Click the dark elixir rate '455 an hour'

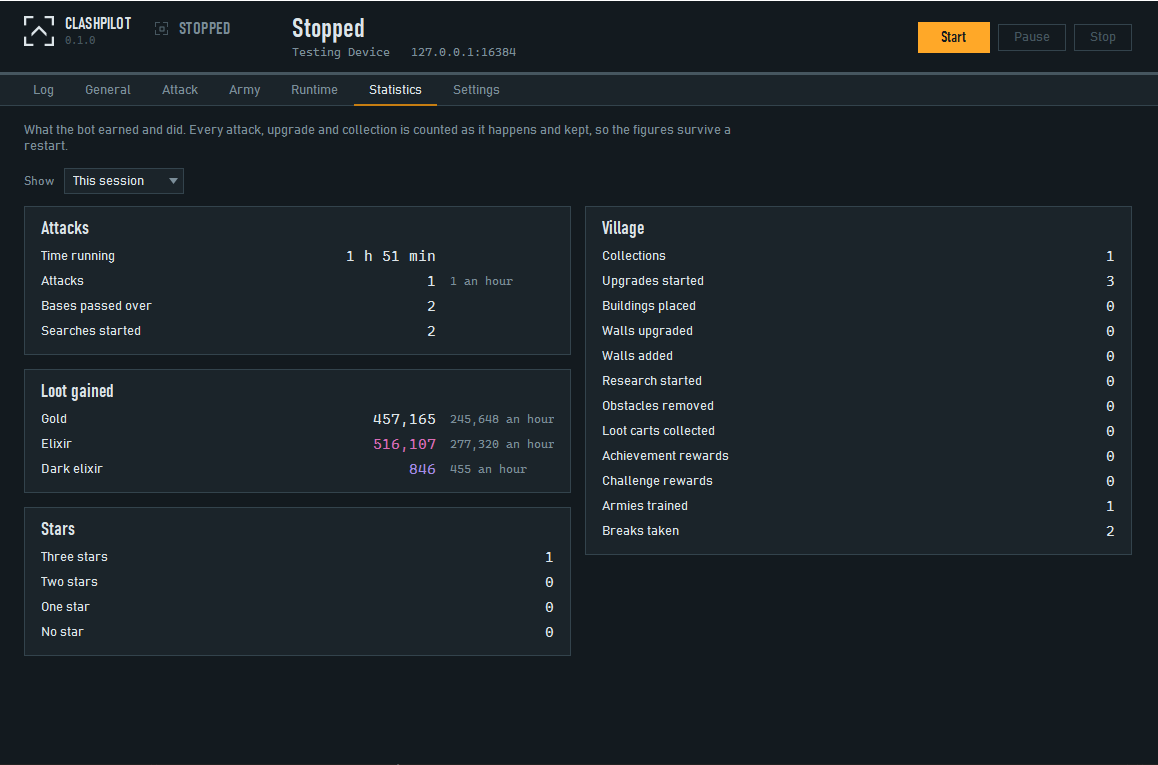pyautogui.click(x=488, y=470)
